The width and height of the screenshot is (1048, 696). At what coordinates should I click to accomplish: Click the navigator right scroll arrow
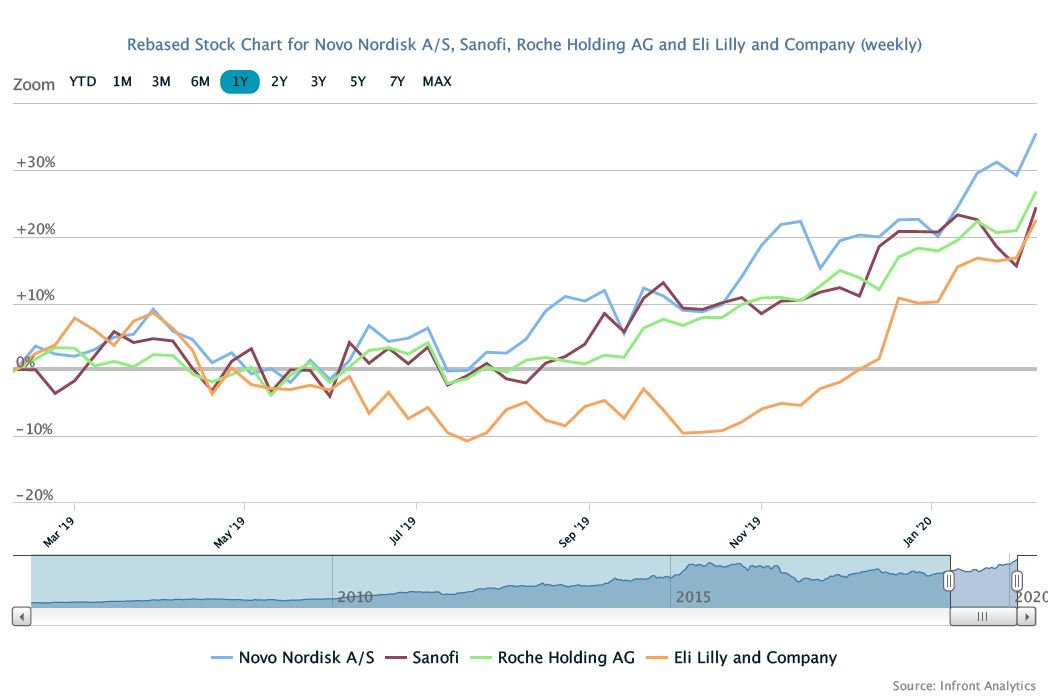[x=1026, y=616]
